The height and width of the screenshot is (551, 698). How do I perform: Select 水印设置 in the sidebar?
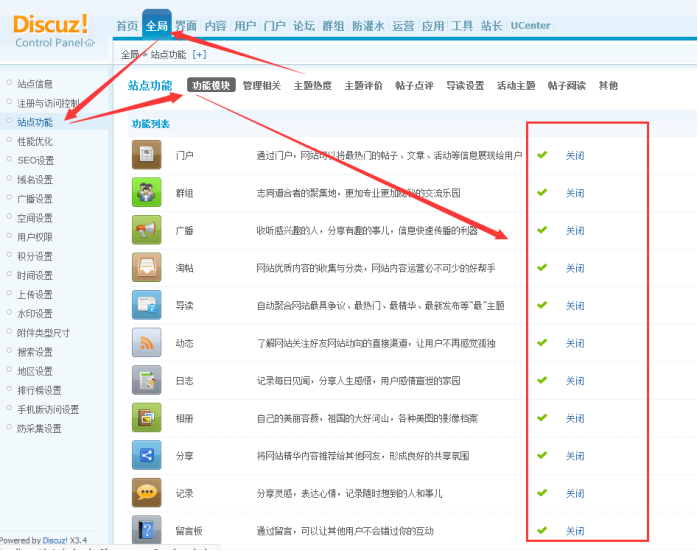(35, 314)
